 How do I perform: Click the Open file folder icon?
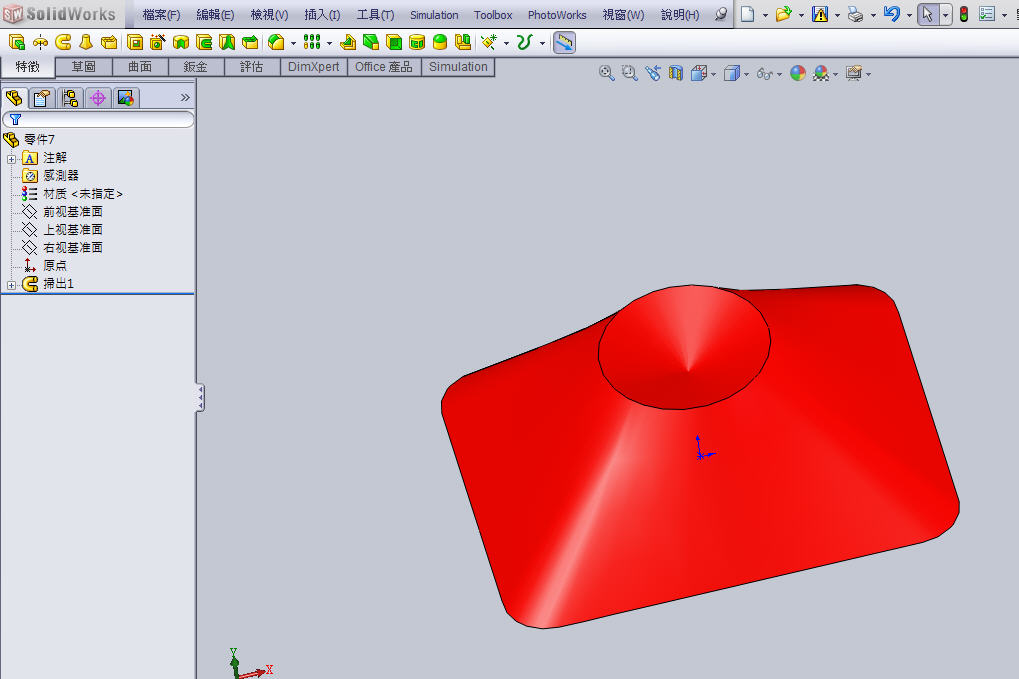coord(783,14)
